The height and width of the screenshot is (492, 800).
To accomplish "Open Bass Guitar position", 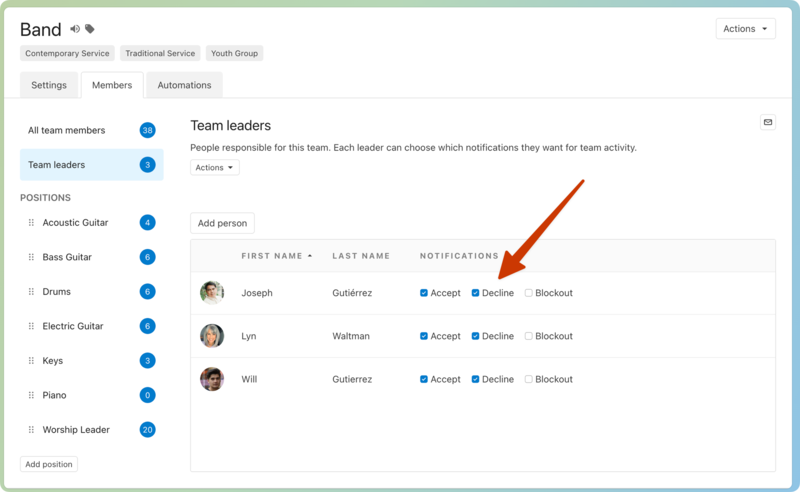I will (67, 257).
